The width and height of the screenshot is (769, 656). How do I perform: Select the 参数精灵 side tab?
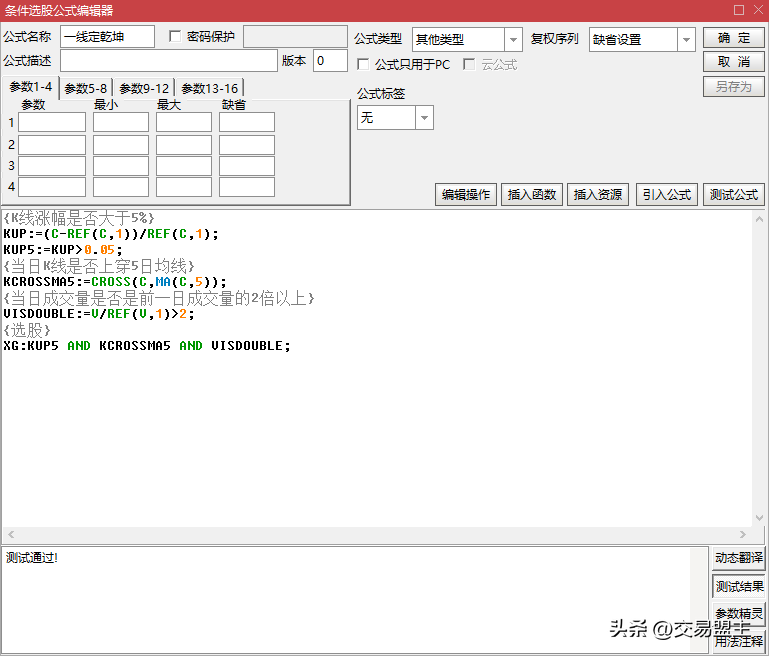pos(739,614)
